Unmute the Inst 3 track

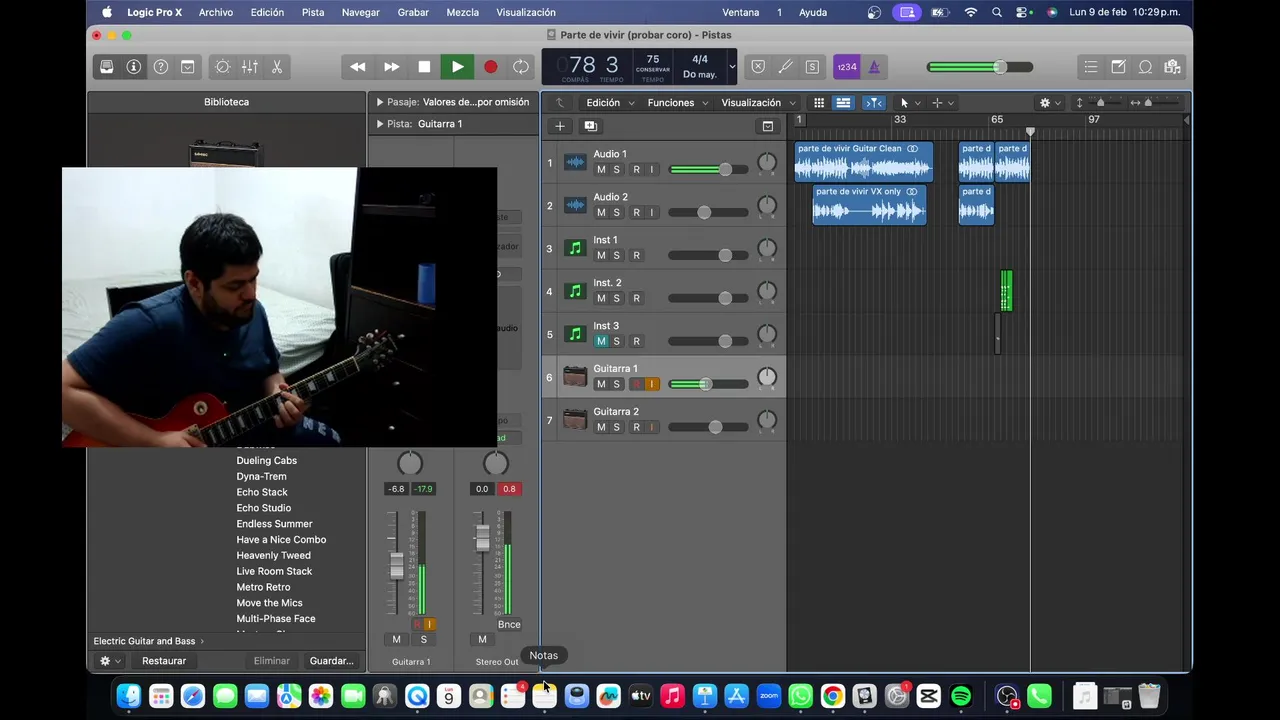tap(601, 341)
